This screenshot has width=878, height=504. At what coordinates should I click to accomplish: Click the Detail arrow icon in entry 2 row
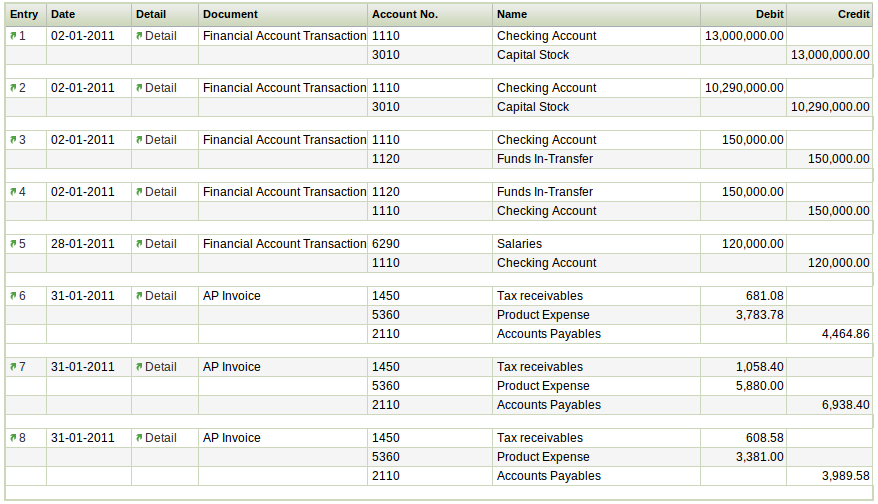(x=140, y=88)
